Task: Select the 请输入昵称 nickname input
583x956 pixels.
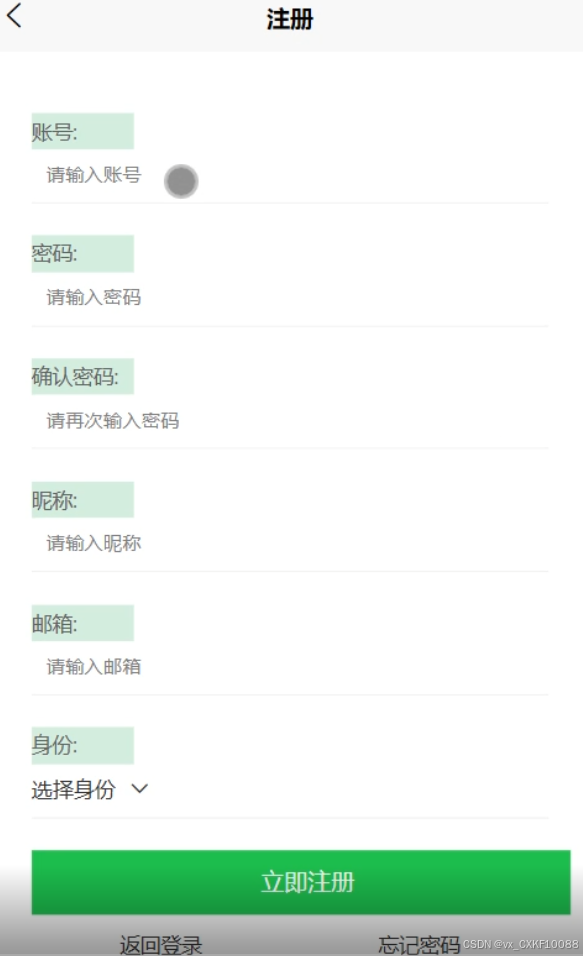Action: pos(290,543)
